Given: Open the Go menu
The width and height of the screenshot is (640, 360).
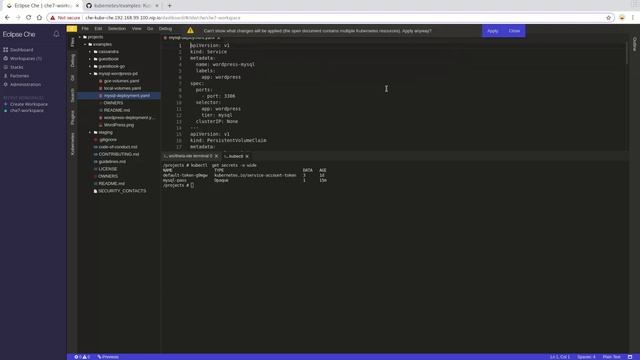Looking at the screenshot, I should pos(150,29).
